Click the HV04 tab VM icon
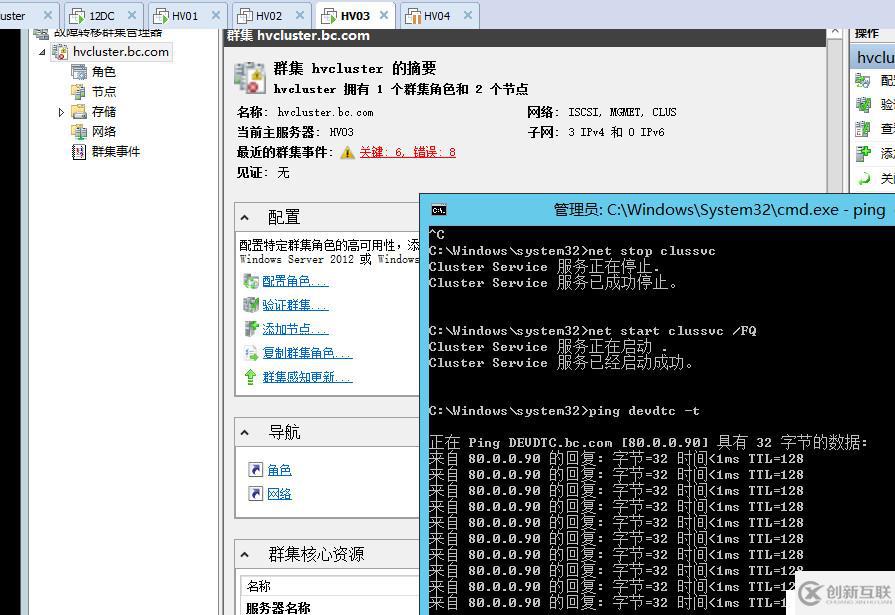 [413, 17]
